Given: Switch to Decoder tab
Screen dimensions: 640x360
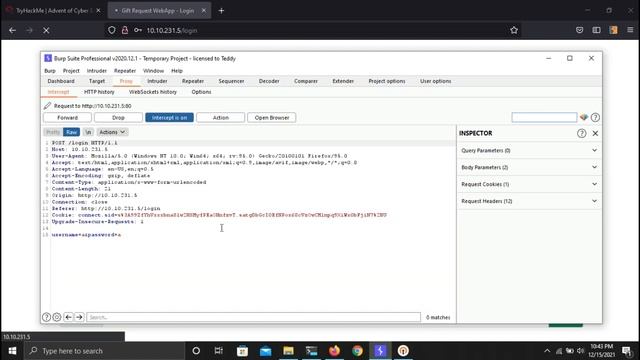Looking at the screenshot, I should (x=269, y=81).
